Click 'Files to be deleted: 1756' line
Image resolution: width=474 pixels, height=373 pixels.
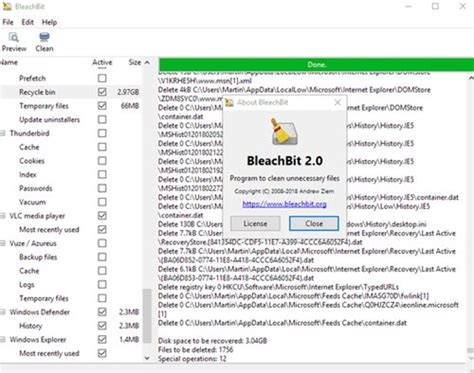point(195,350)
